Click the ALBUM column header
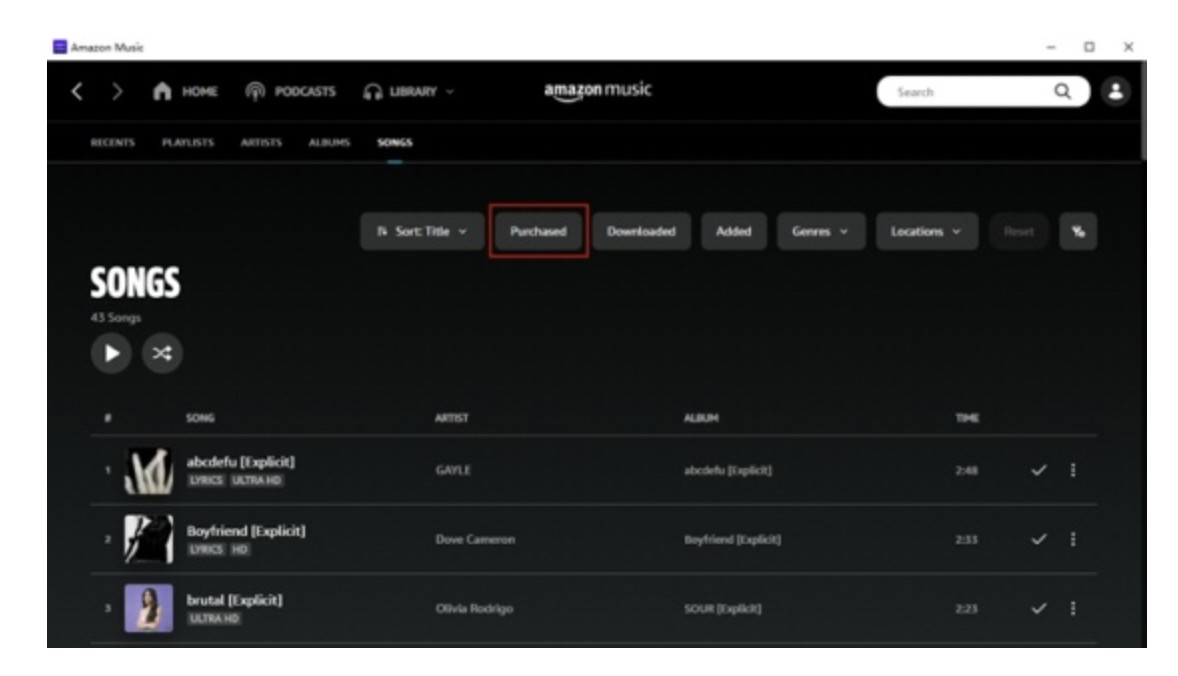The image size is (1178, 676). pos(701,418)
